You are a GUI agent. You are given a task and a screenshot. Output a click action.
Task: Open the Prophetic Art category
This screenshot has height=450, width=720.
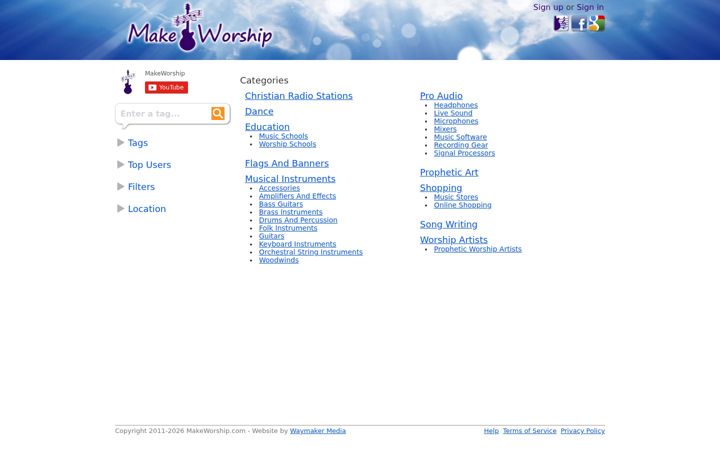point(449,173)
